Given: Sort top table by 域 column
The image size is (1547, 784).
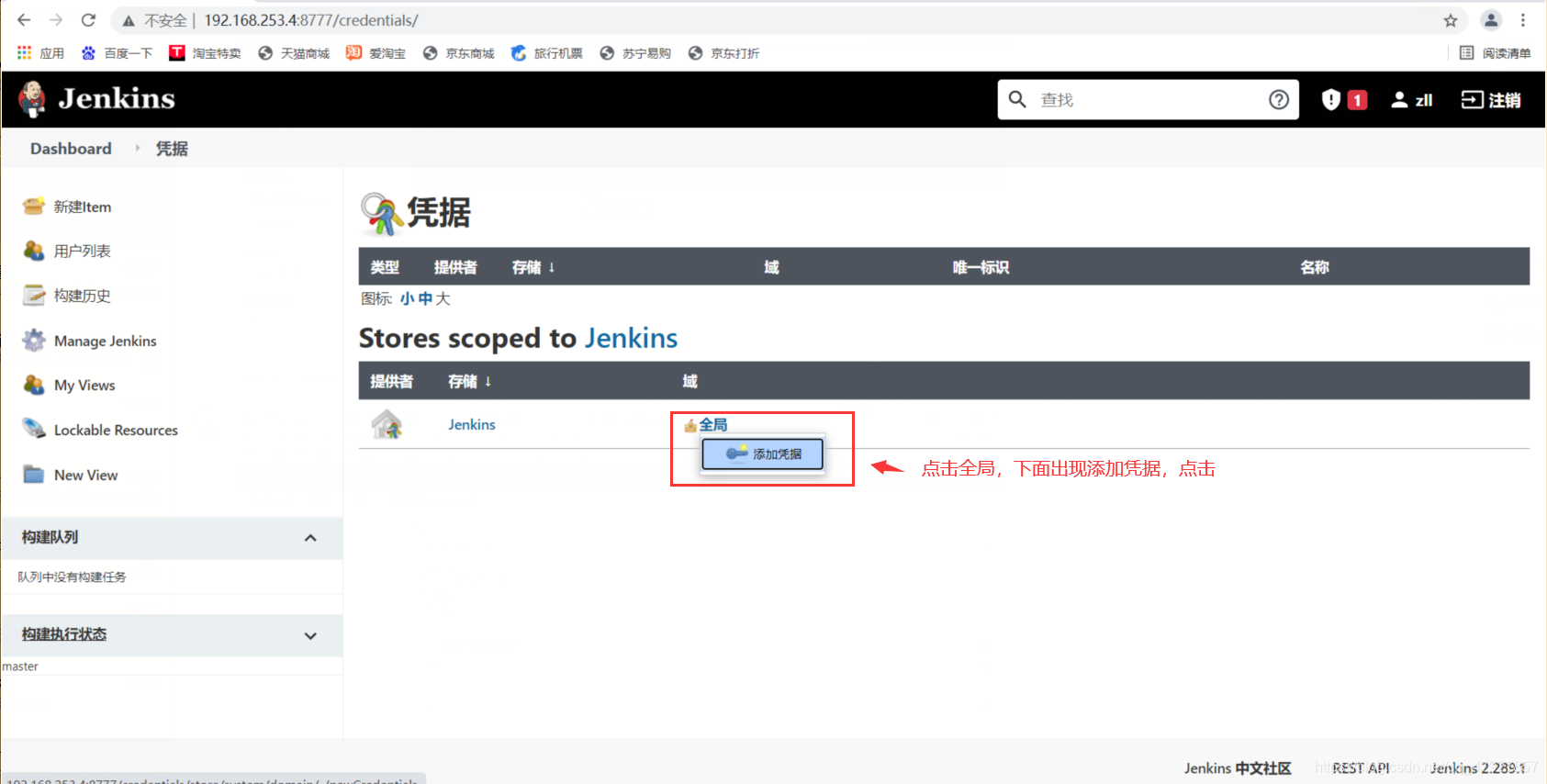Looking at the screenshot, I should click(x=771, y=267).
